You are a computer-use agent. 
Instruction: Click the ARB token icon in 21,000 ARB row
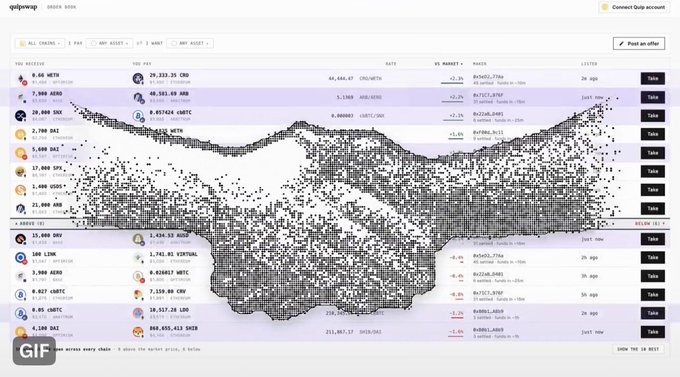[x=21, y=209]
